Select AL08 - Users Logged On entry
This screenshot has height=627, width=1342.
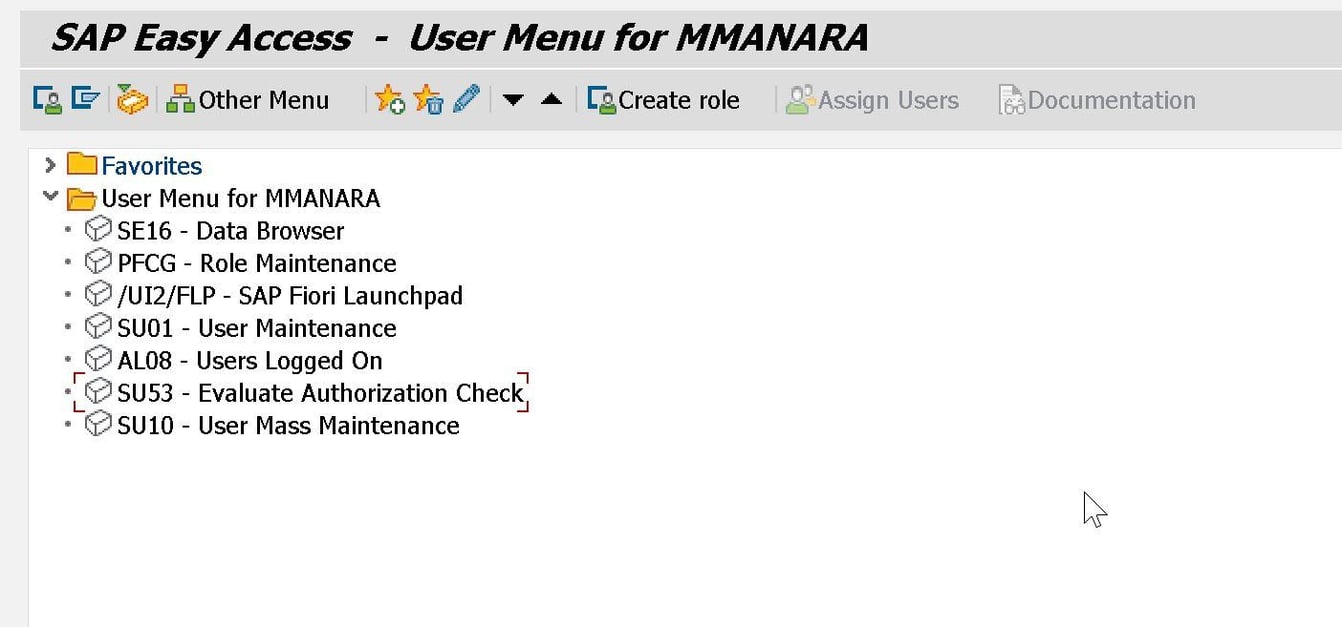[234, 360]
